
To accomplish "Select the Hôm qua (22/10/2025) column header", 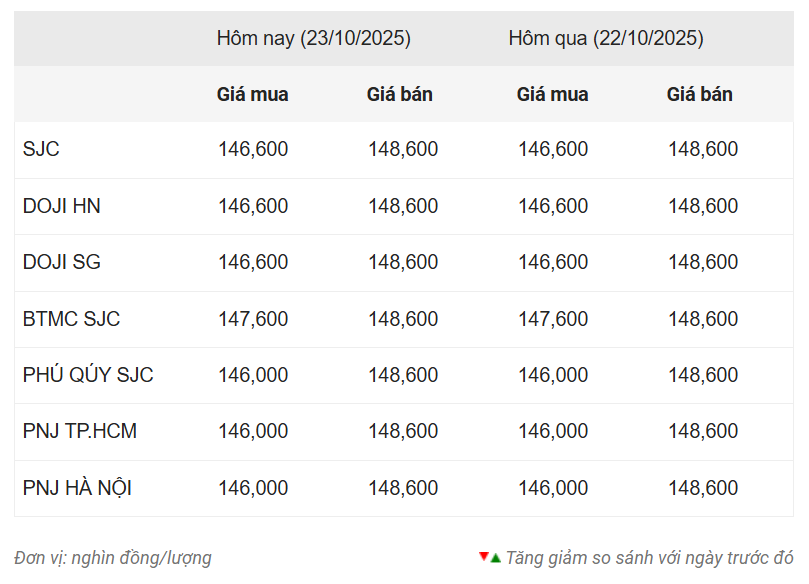I will pyautogui.click(x=606, y=39).
